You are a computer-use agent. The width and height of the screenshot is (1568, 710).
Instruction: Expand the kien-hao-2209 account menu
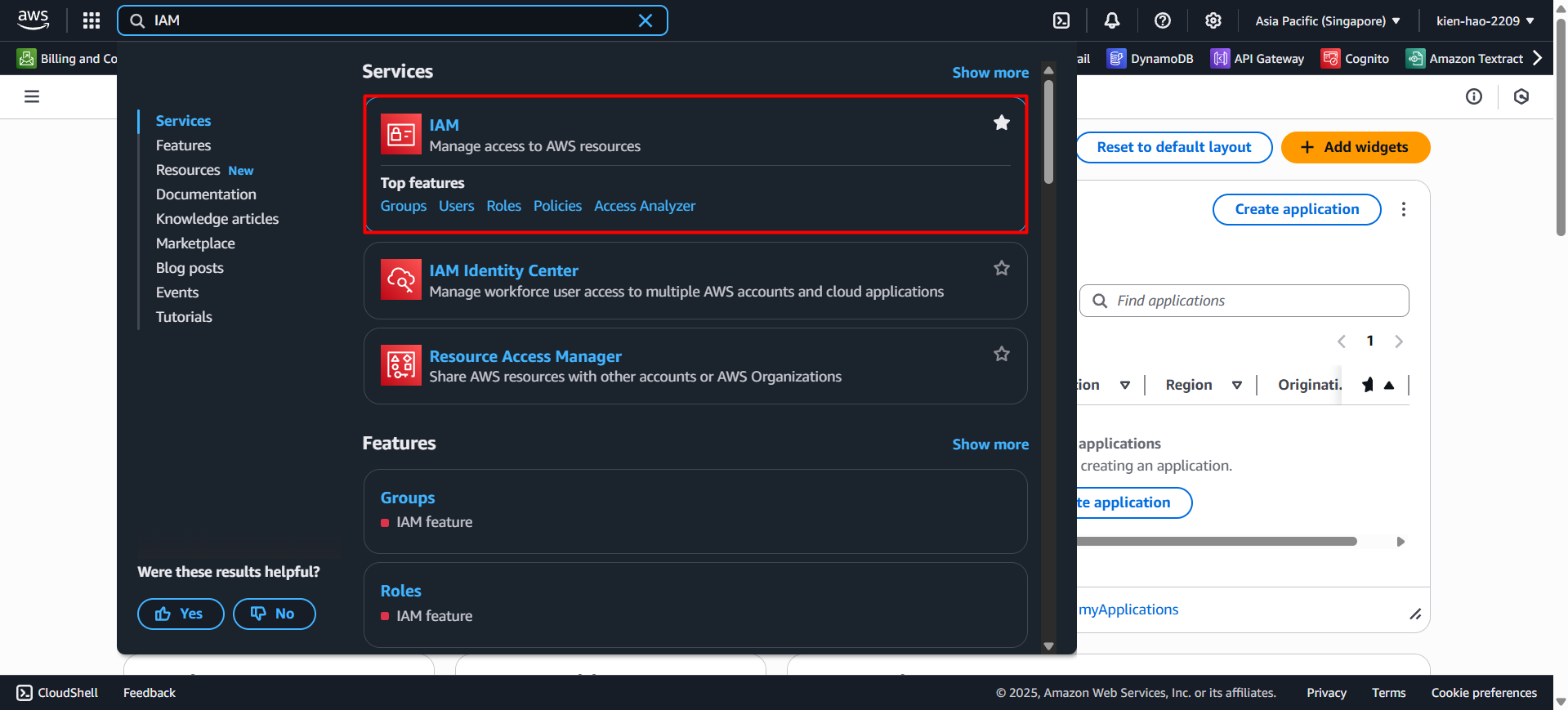click(x=1485, y=20)
